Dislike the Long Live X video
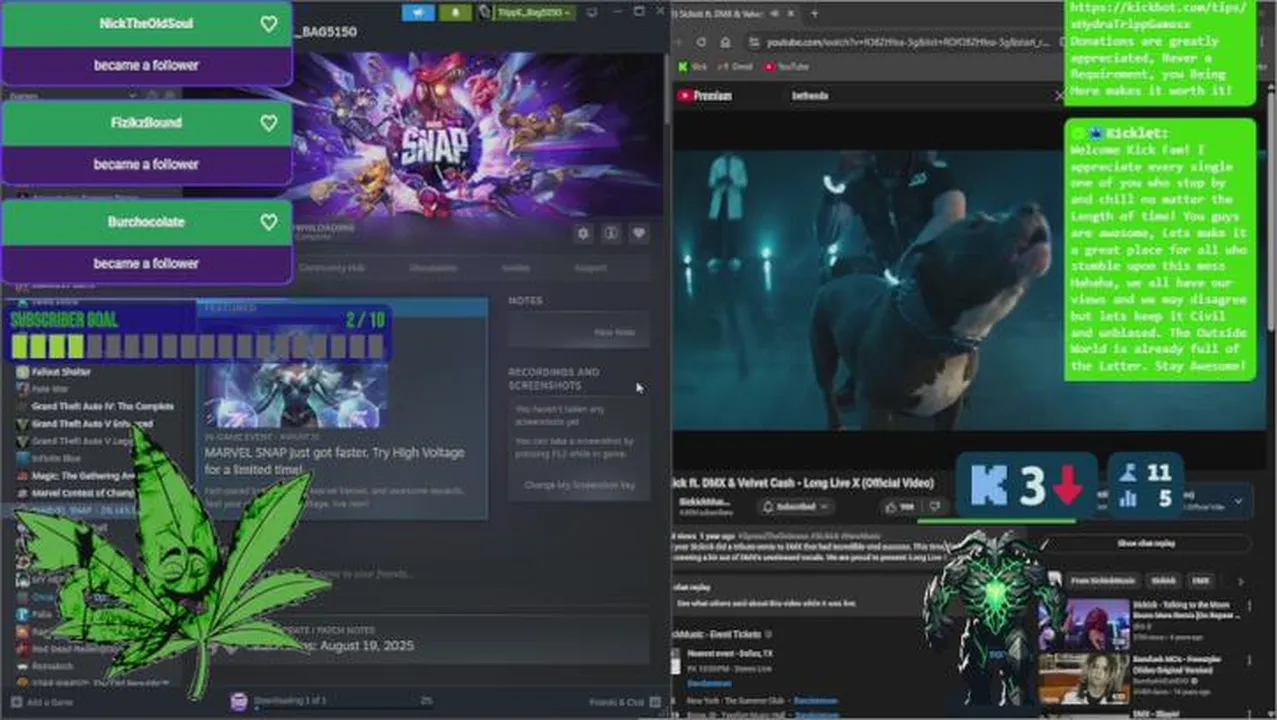This screenshot has height=720, width=1277. pyautogui.click(x=933, y=507)
